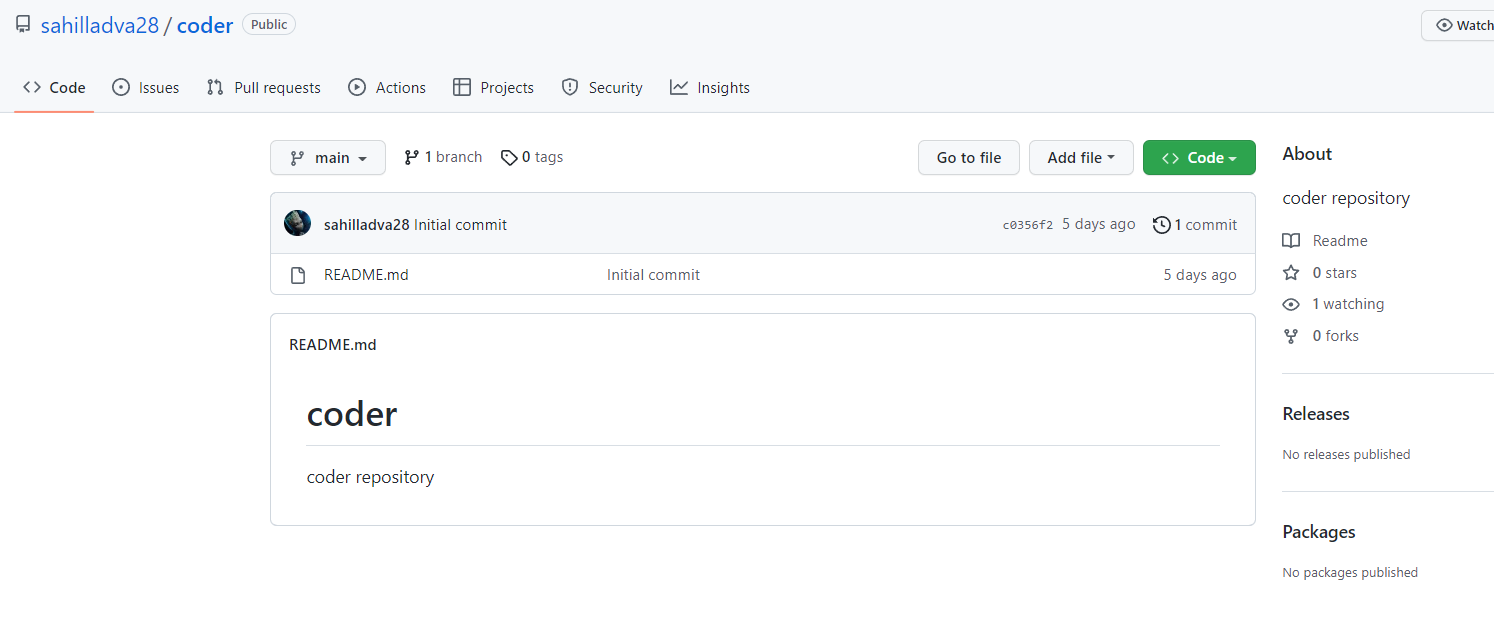Click the README.md heading of the readme box
The width and height of the screenshot is (1494, 619).
click(333, 345)
